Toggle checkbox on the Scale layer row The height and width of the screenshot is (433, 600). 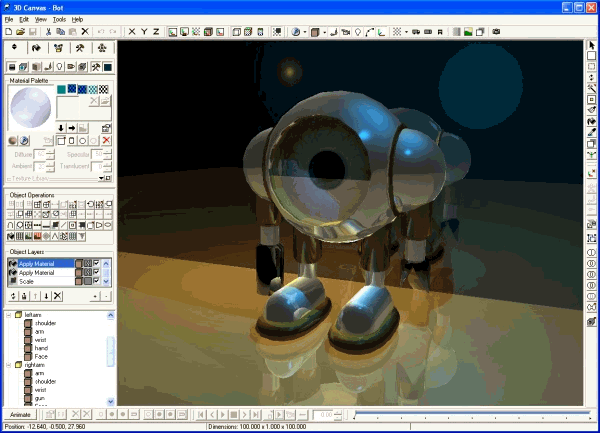click(96, 281)
